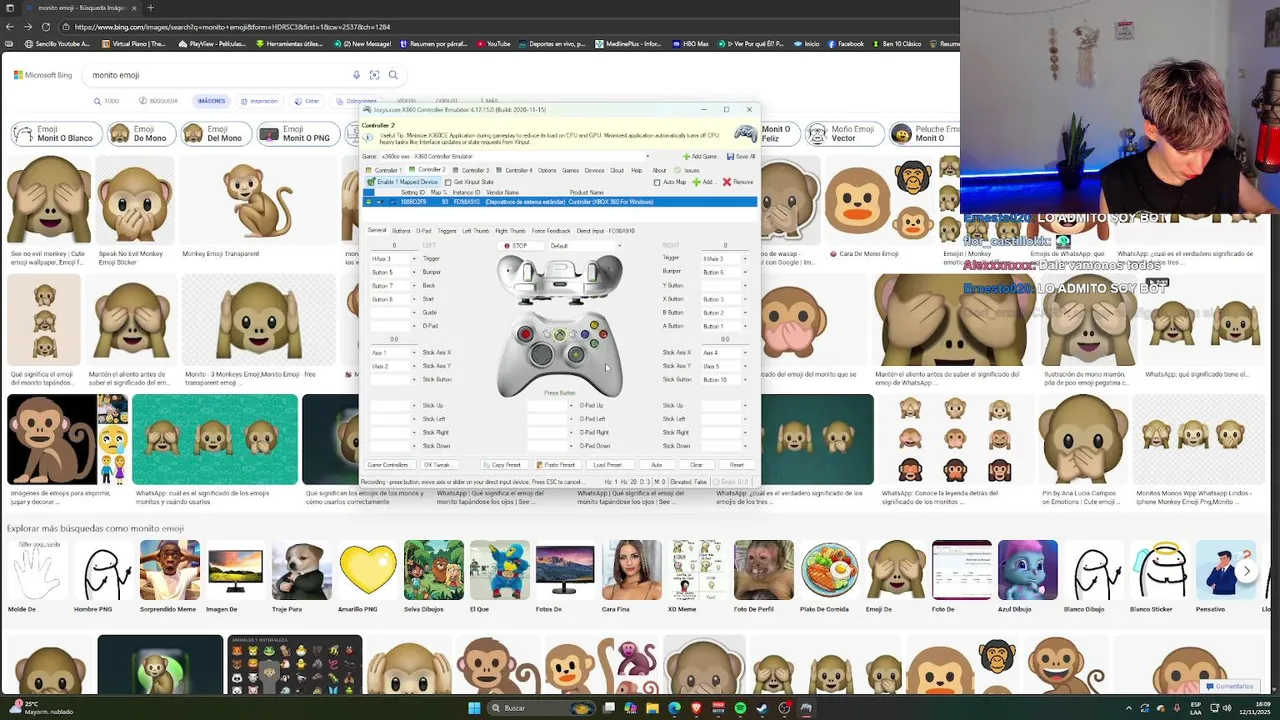The height and width of the screenshot is (720, 1280).
Task: Click the red B button on the controller image
Action: coord(604,335)
